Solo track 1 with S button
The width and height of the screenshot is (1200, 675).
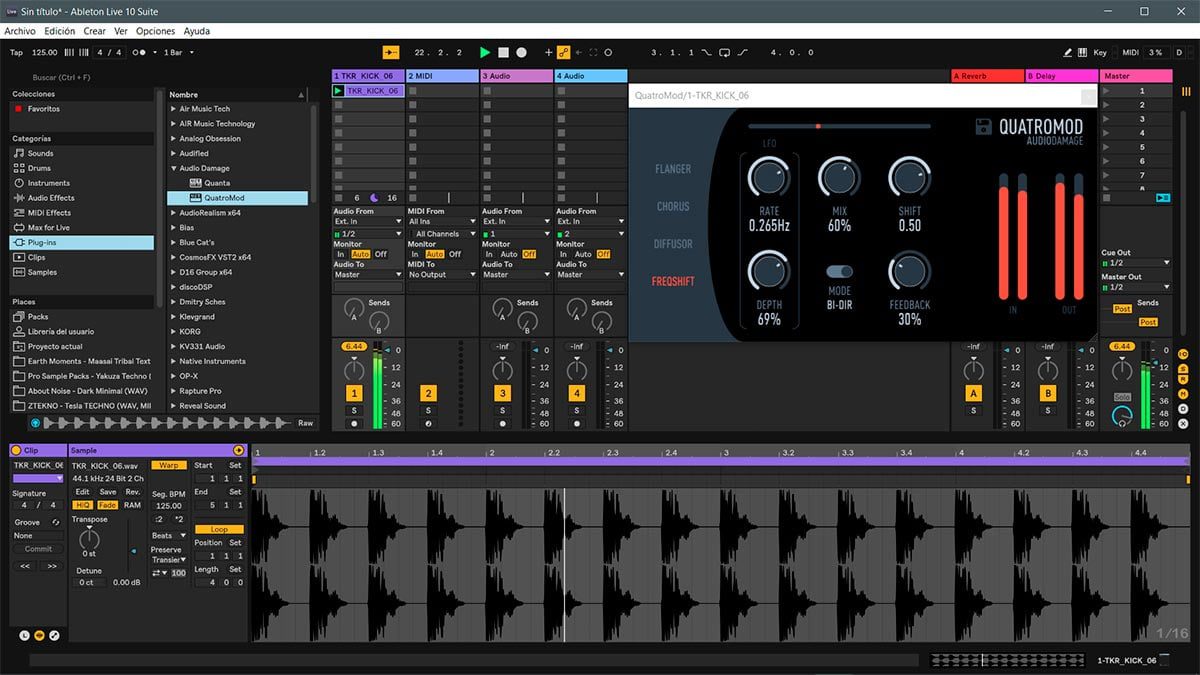353,411
